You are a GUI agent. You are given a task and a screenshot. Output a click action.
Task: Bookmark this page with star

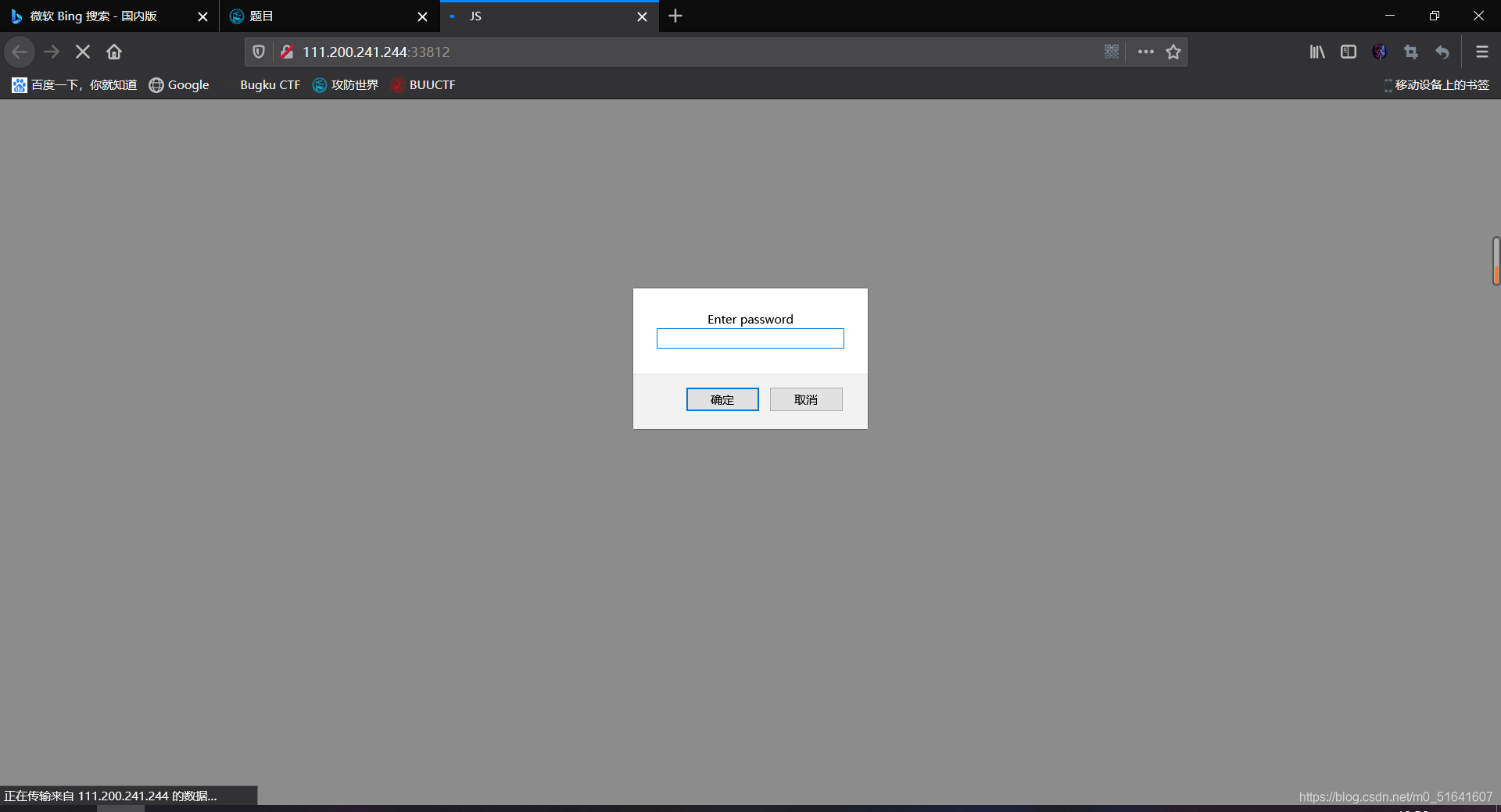tap(1173, 52)
